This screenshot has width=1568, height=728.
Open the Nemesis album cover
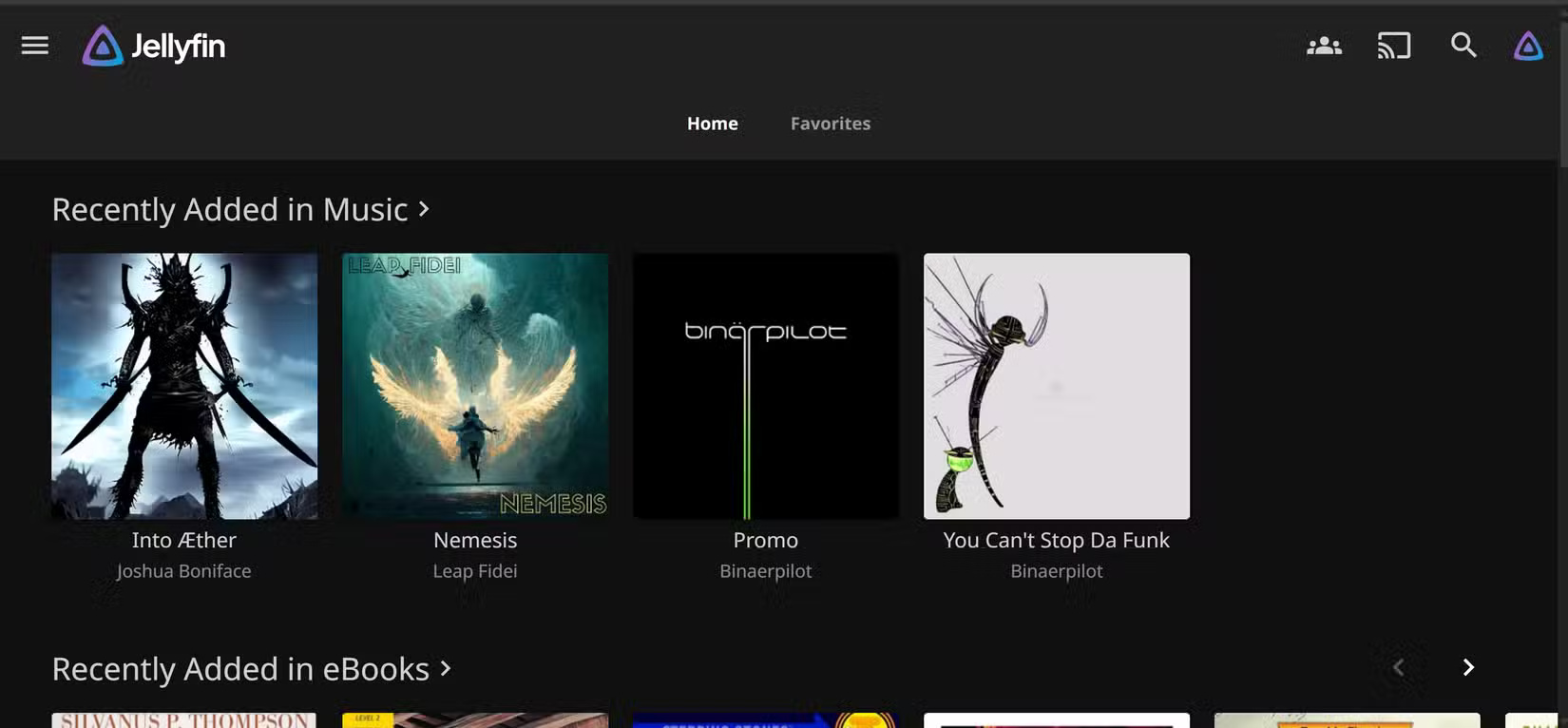(x=475, y=386)
